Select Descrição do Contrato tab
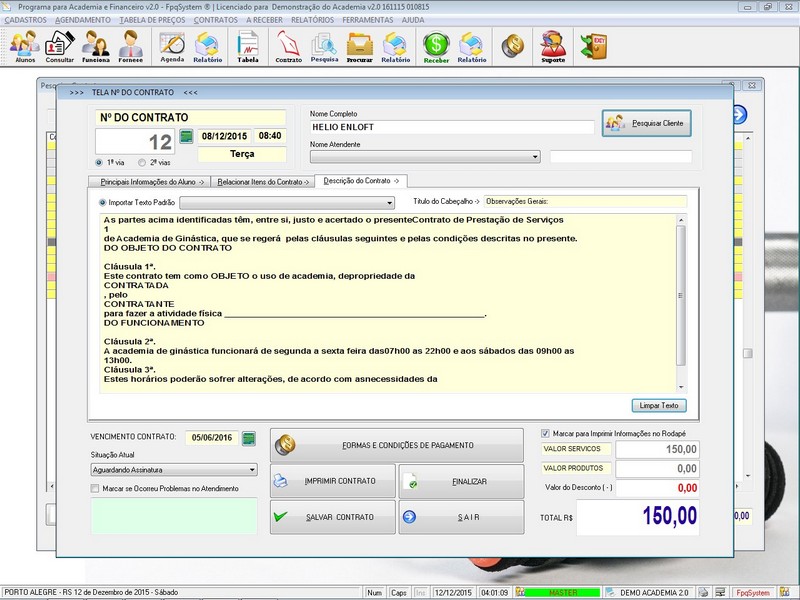Screen dimensions: 800x600 pyautogui.click(x=361, y=181)
